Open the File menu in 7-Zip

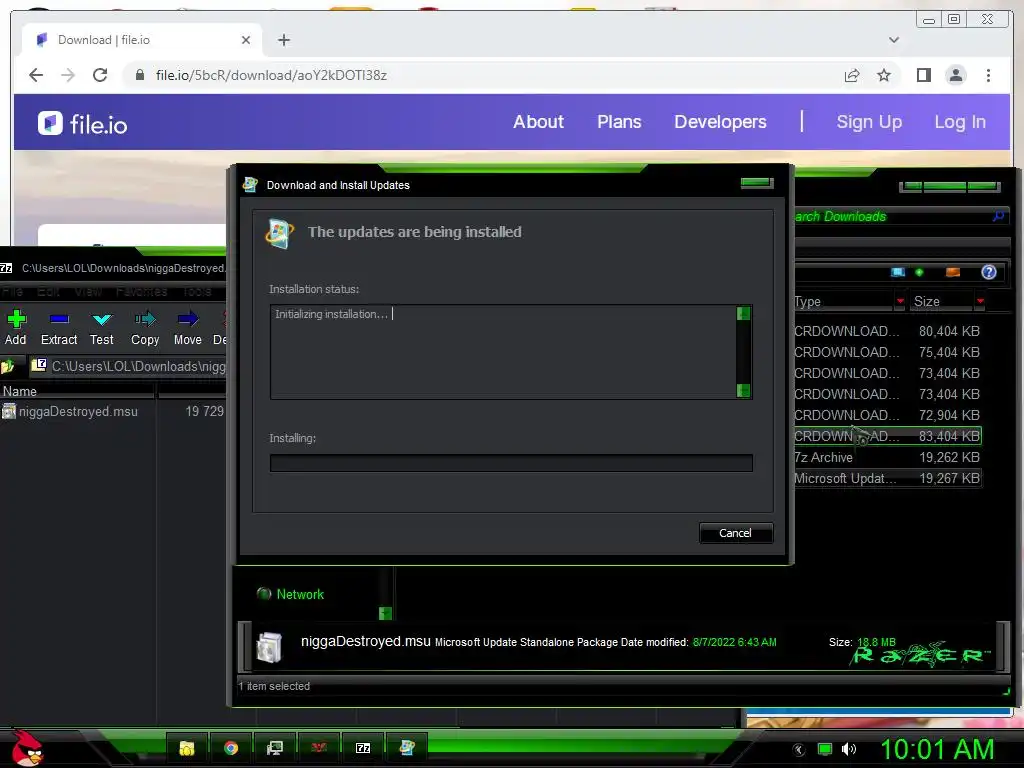pyautogui.click(x=12, y=291)
